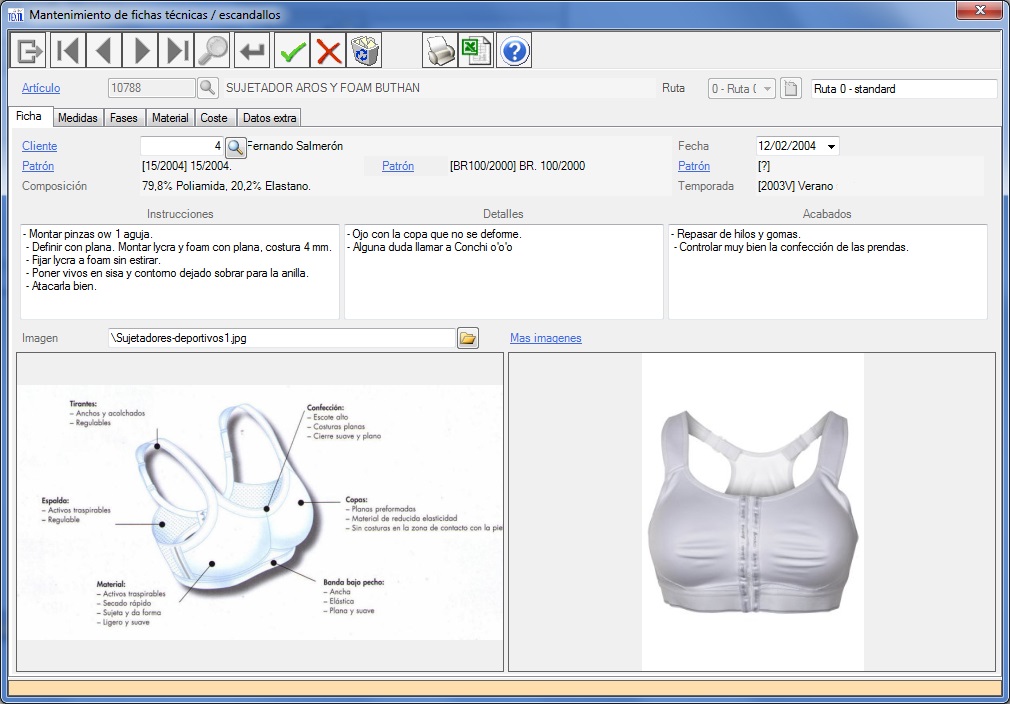This screenshot has height=704, width=1010.
Task: Cancel changes with the red X
Action: click(328, 50)
